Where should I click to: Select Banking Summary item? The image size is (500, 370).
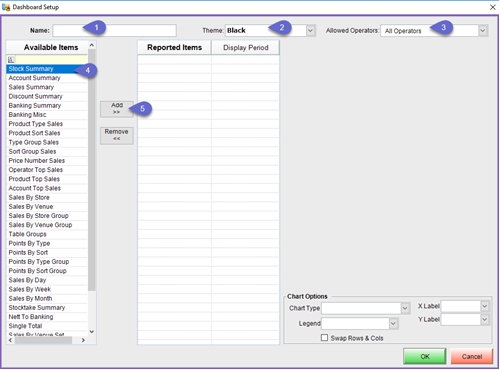point(47,105)
